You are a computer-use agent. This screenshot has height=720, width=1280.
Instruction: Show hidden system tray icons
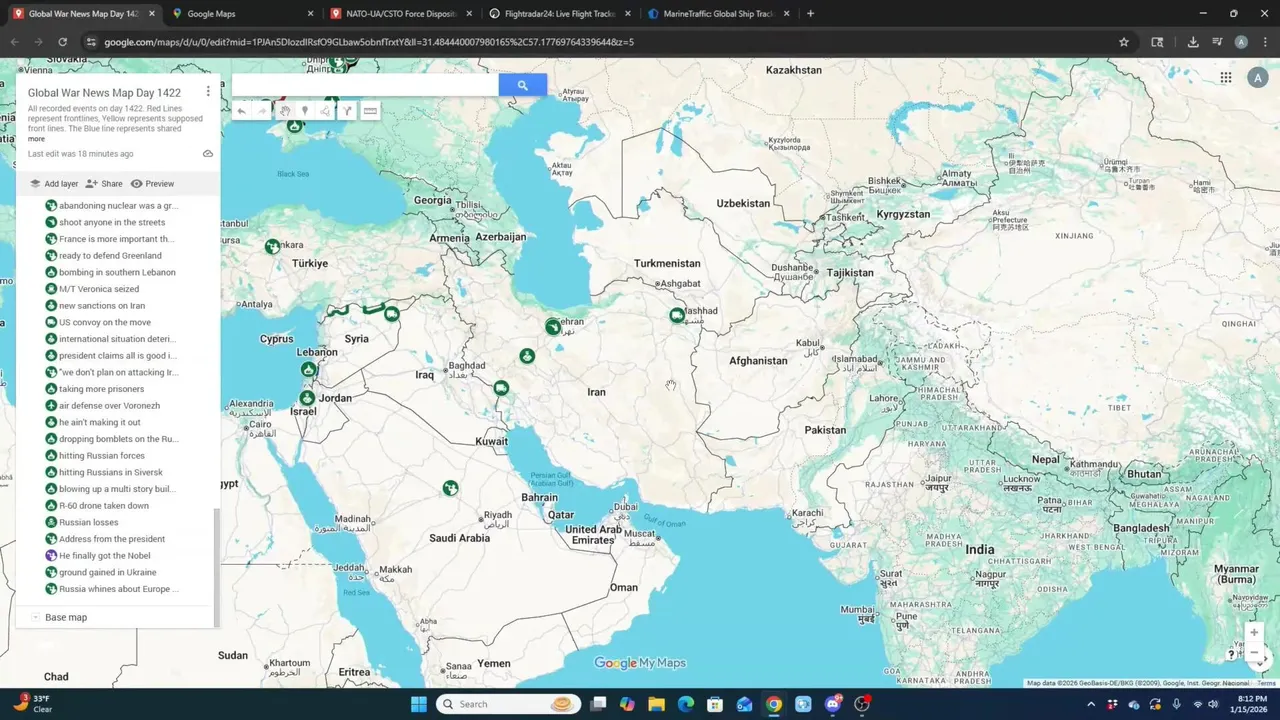(1090, 704)
